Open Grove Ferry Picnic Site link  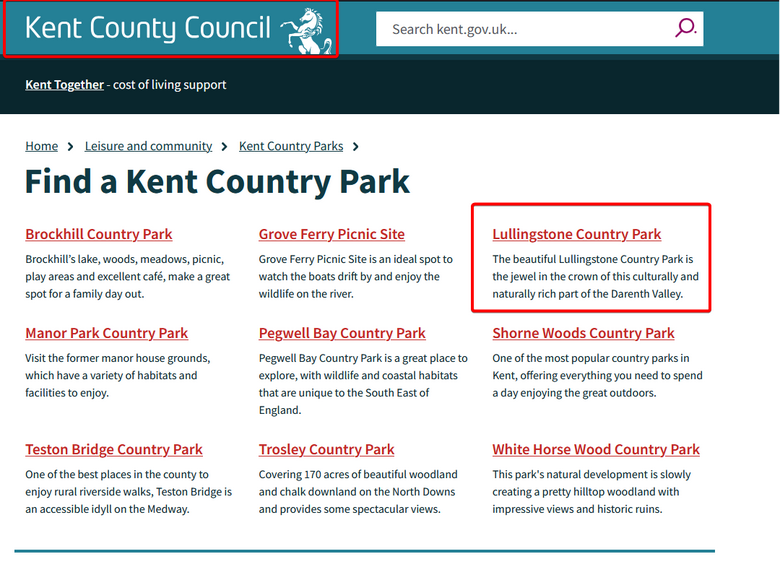(x=332, y=234)
